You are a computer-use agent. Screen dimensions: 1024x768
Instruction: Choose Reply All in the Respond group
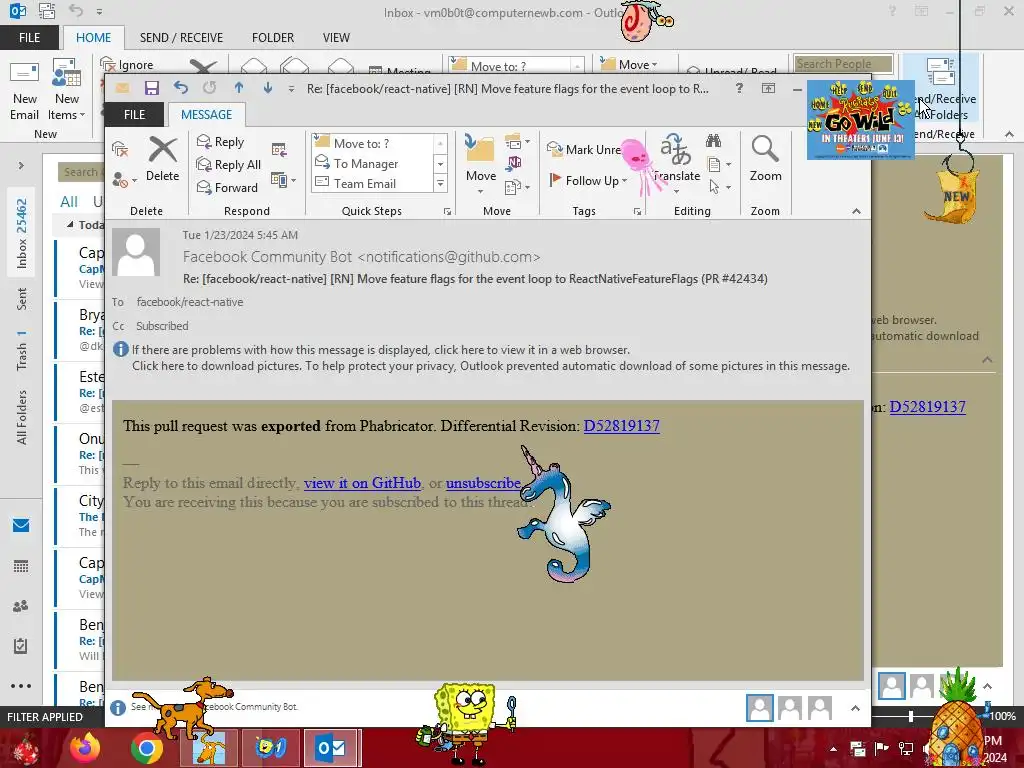(229, 165)
